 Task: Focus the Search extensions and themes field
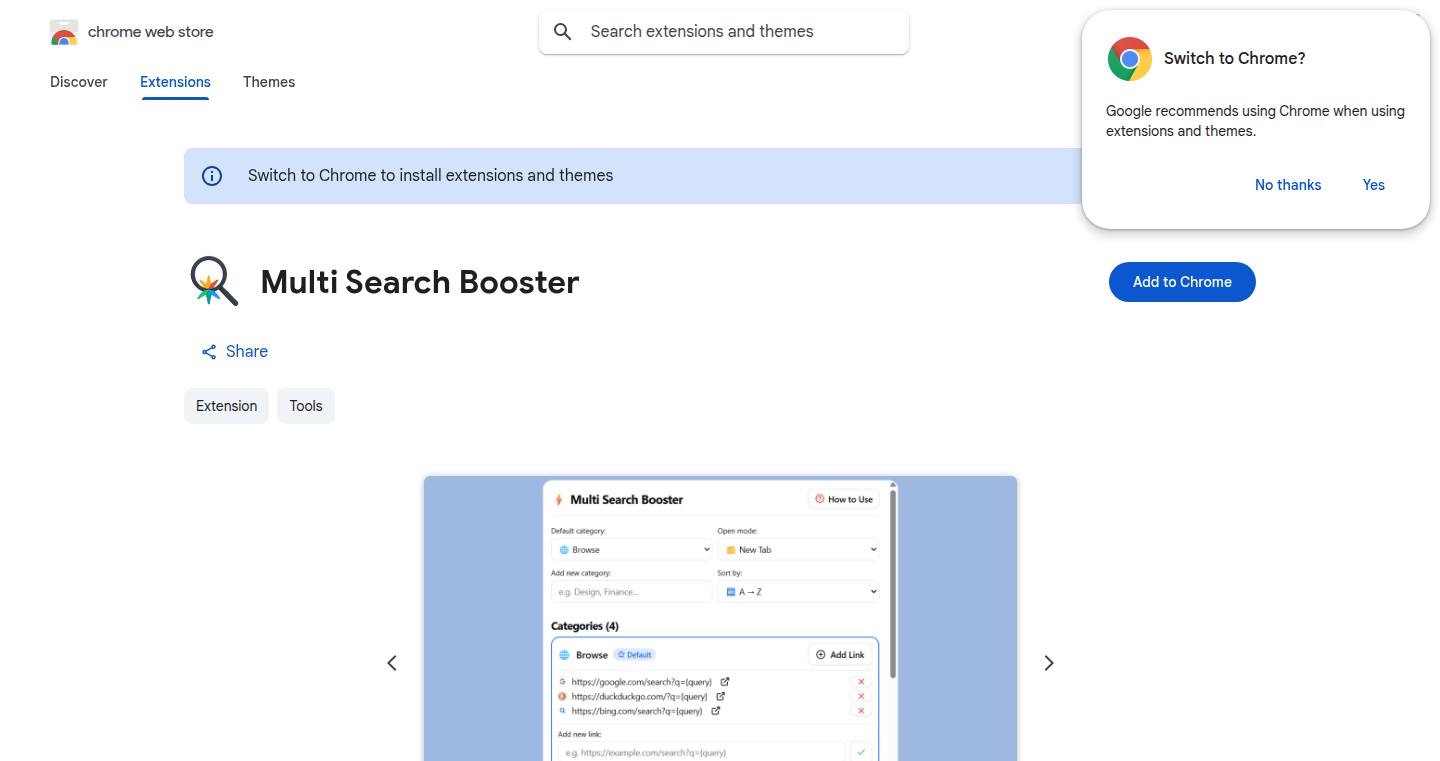[724, 32]
